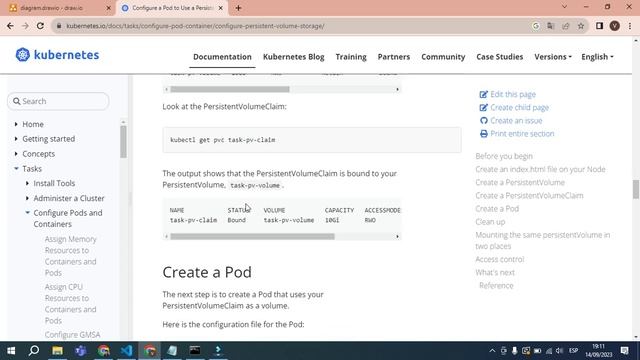Viewport: 640px width, 360px height.
Task: Open the Case Studies nav item
Action: 500,57
